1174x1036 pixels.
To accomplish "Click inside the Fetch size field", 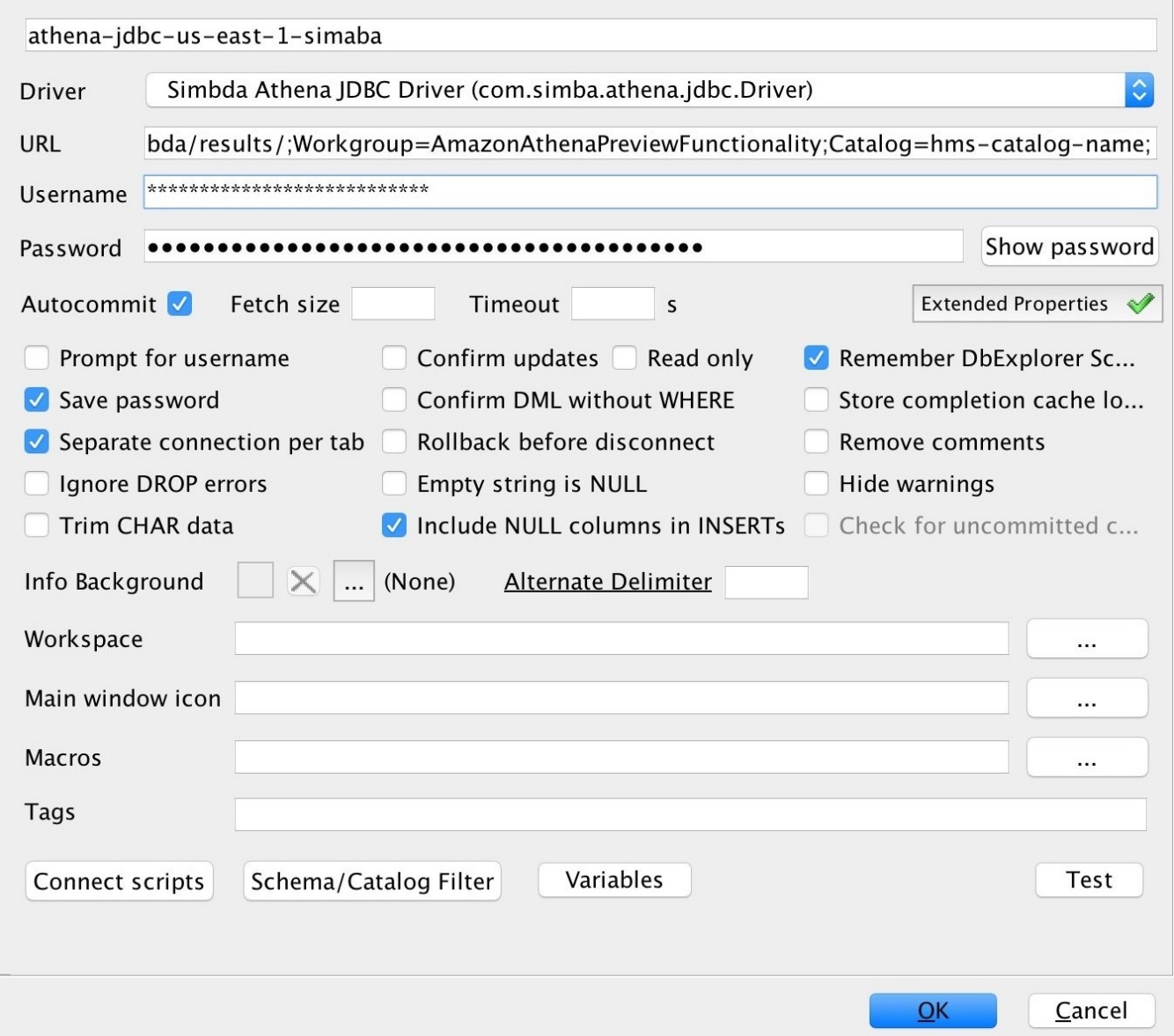I will click(393, 303).
